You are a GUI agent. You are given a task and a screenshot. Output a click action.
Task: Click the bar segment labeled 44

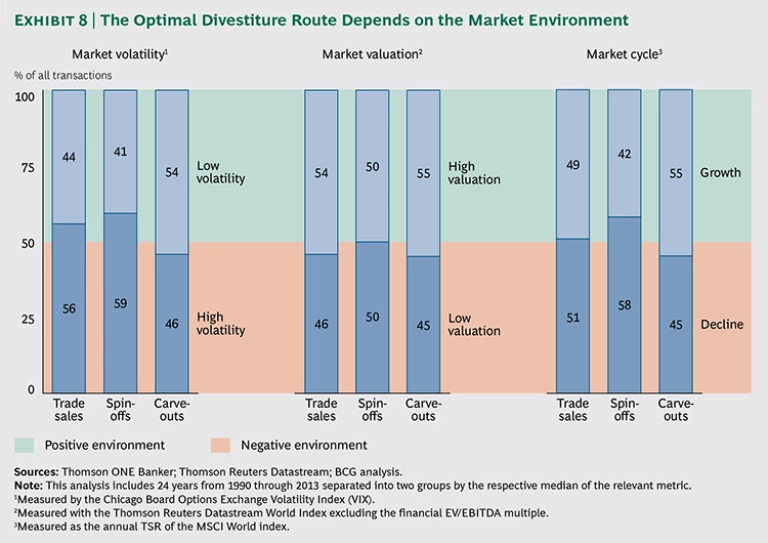pyautogui.click(x=68, y=156)
